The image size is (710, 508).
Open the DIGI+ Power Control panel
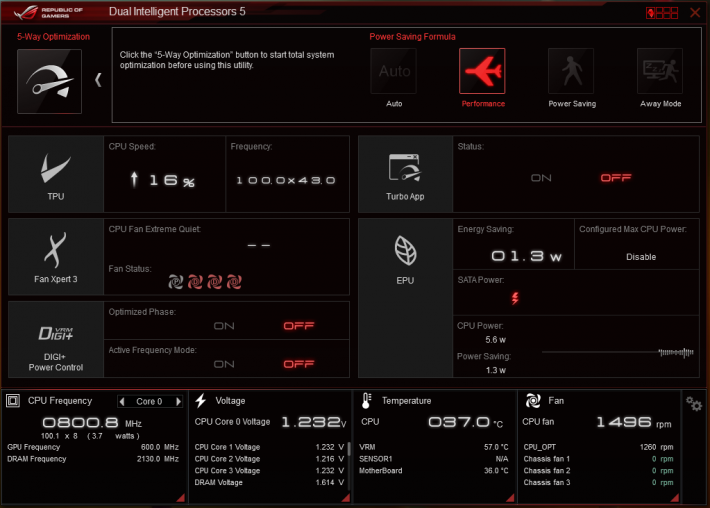click(x=56, y=340)
